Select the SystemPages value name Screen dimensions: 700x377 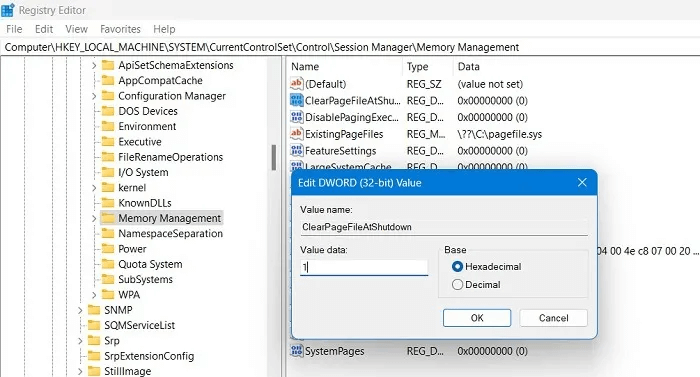(x=334, y=351)
